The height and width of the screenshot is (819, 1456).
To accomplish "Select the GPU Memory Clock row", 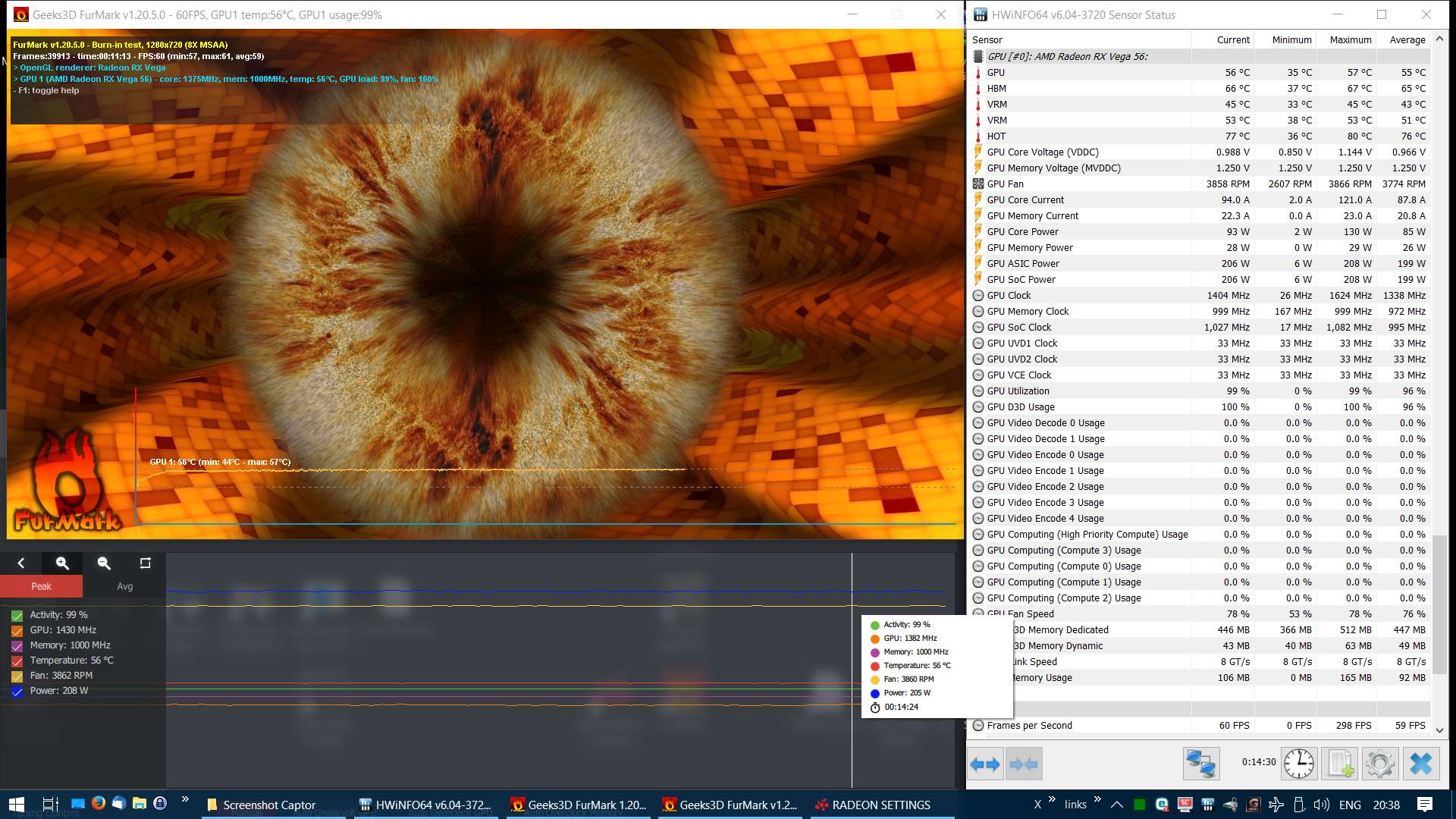I will click(1200, 311).
